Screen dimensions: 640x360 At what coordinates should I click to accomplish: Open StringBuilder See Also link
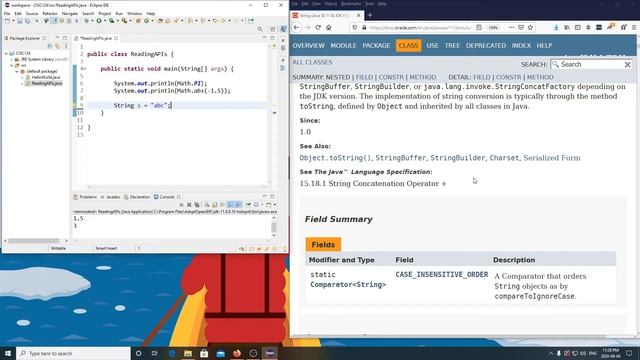click(x=458, y=158)
